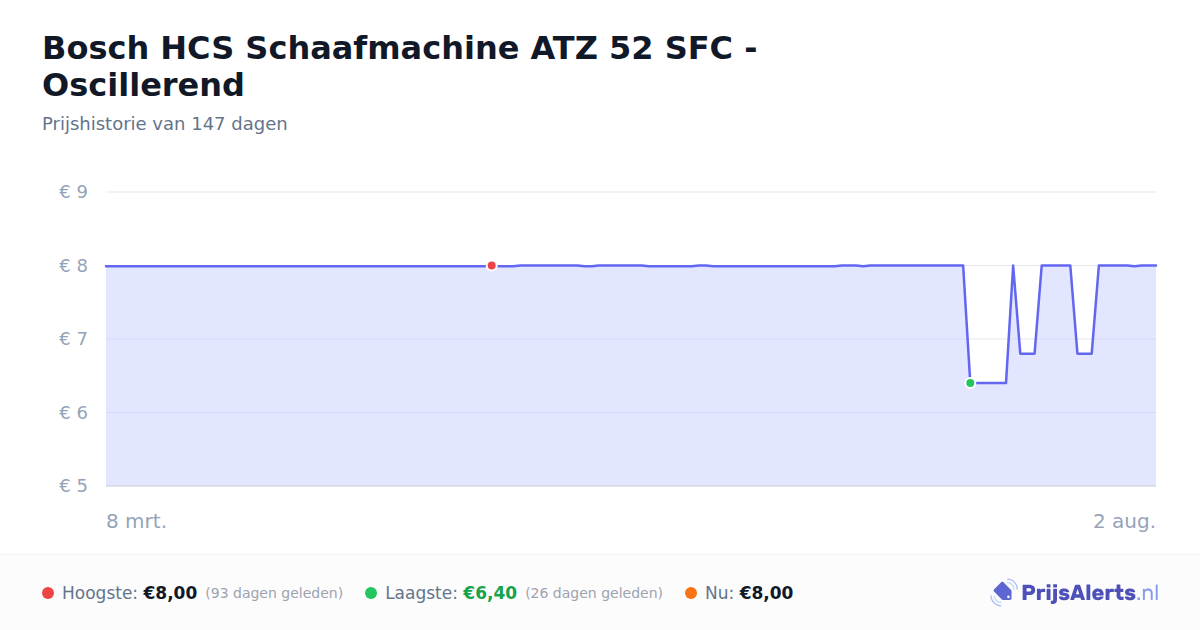The image size is (1200, 630).
Task: Click the 26 dagen geleden note
Action: (594, 593)
